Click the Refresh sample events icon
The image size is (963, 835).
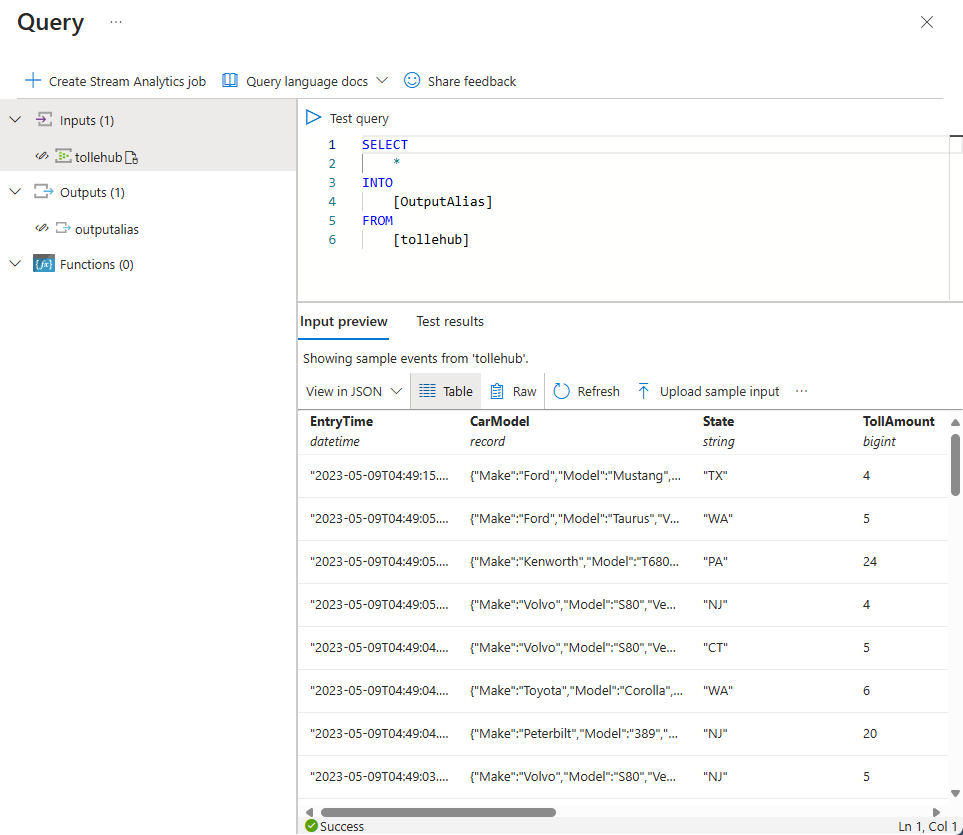[561, 391]
